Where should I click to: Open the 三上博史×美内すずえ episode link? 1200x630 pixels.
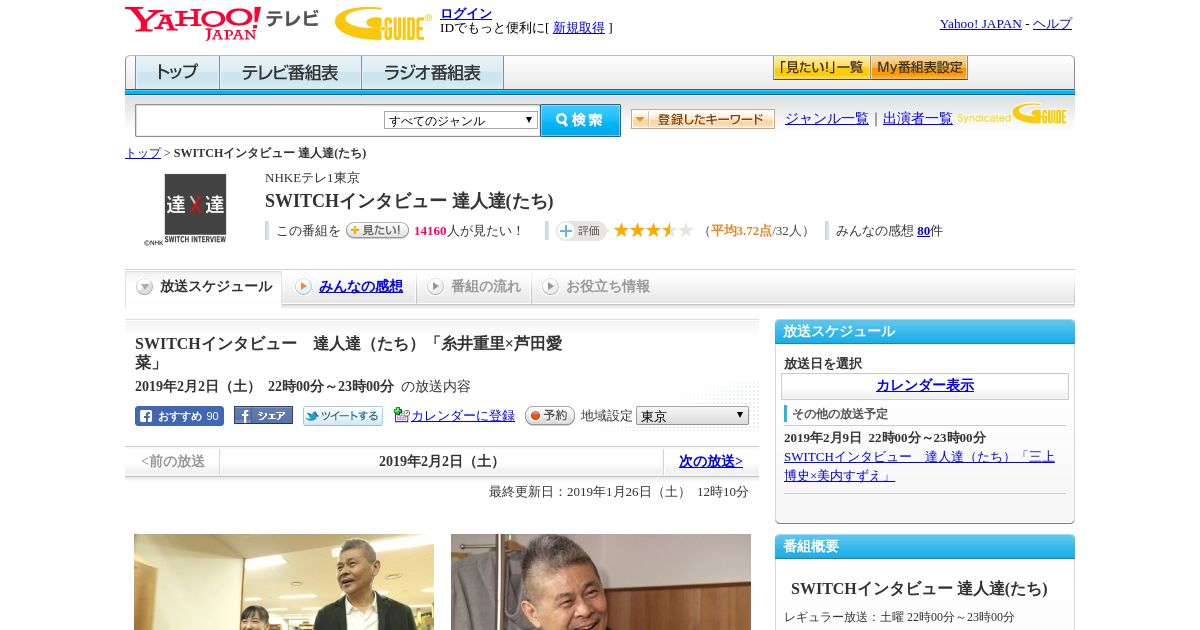coord(919,466)
